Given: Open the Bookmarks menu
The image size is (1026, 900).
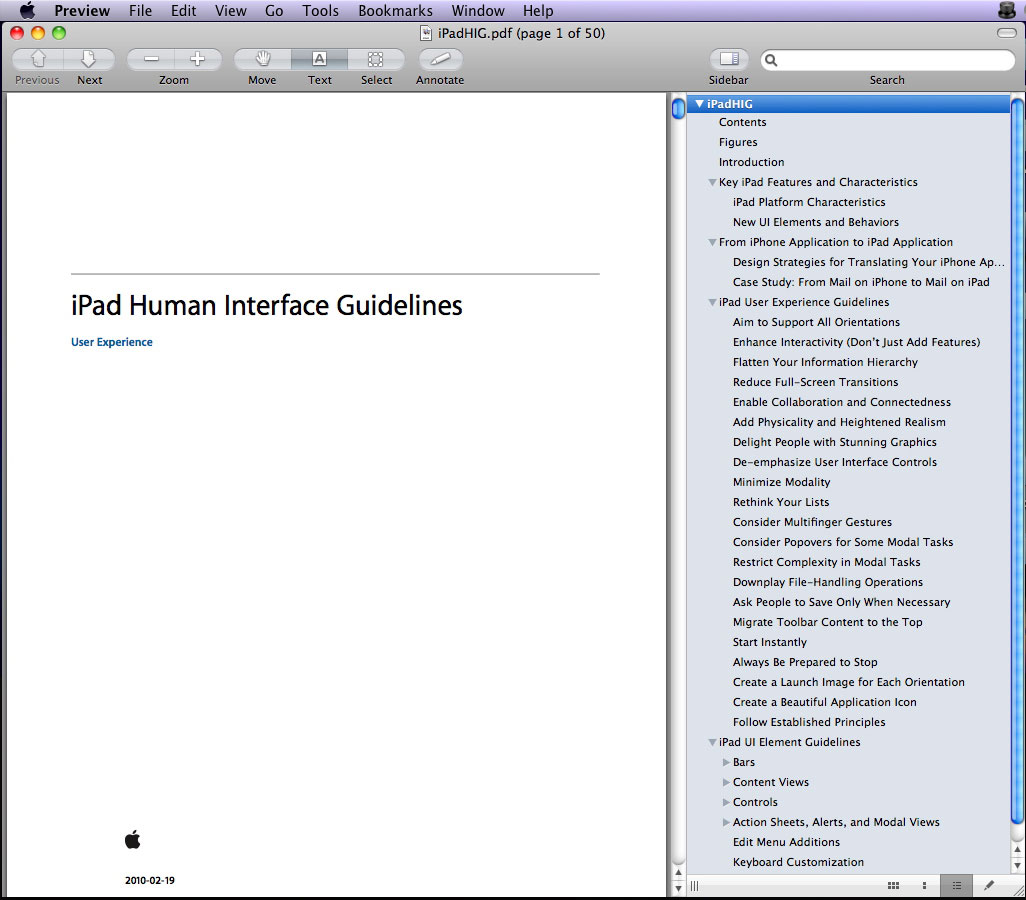Looking at the screenshot, I should tap(395, 10).
